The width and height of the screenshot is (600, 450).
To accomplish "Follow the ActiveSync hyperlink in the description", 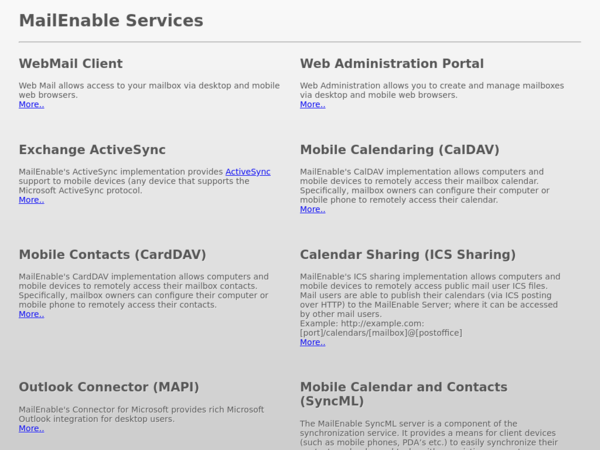I will 248,172.
